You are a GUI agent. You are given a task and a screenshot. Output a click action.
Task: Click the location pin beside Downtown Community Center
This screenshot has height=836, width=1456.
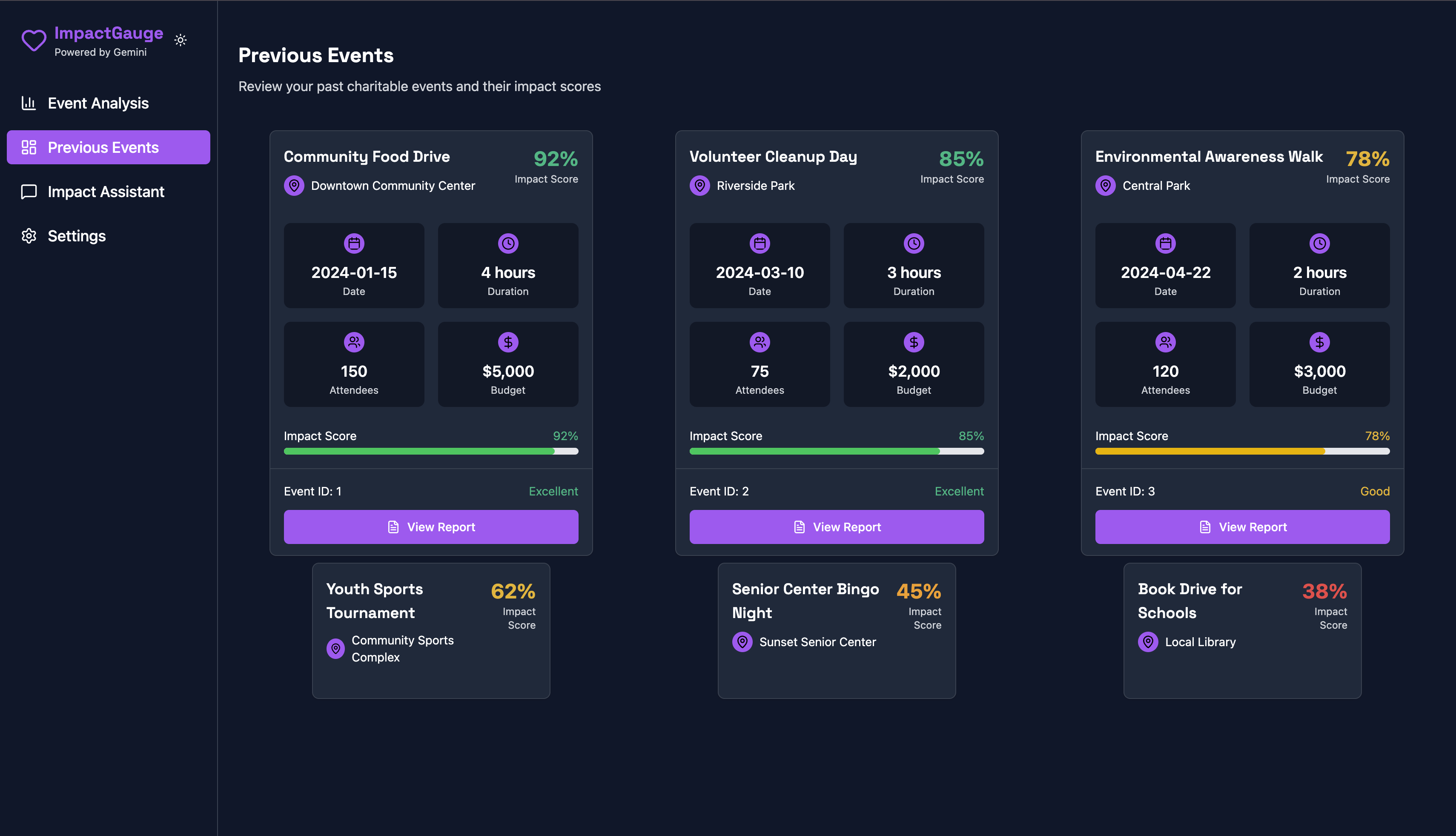(x=294, y=186)
